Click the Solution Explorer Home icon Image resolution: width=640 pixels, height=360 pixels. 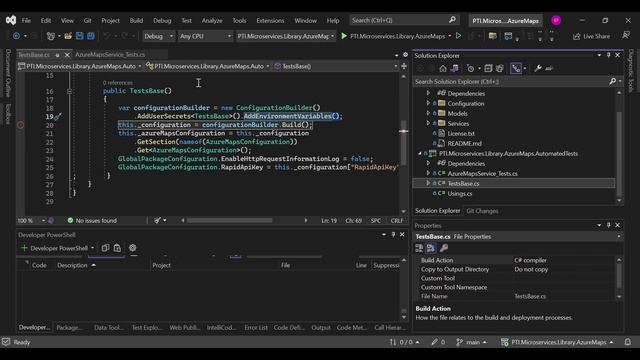click(x=443, y=69)
